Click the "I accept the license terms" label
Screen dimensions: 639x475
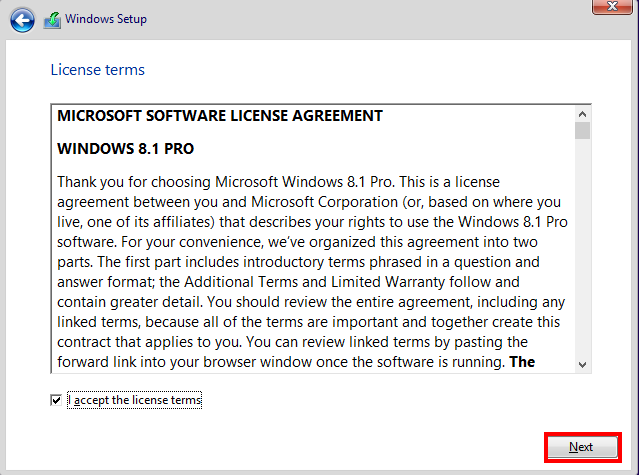(x=134, y=400)
